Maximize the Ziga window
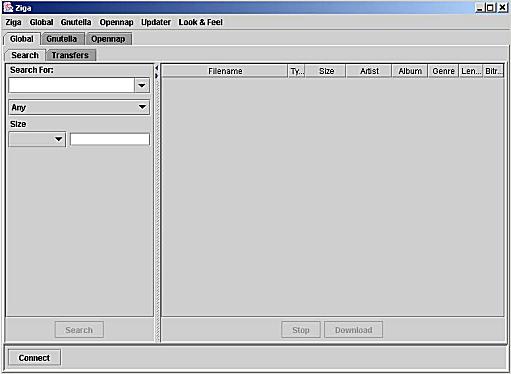511x374 pixels. (490, 7)
